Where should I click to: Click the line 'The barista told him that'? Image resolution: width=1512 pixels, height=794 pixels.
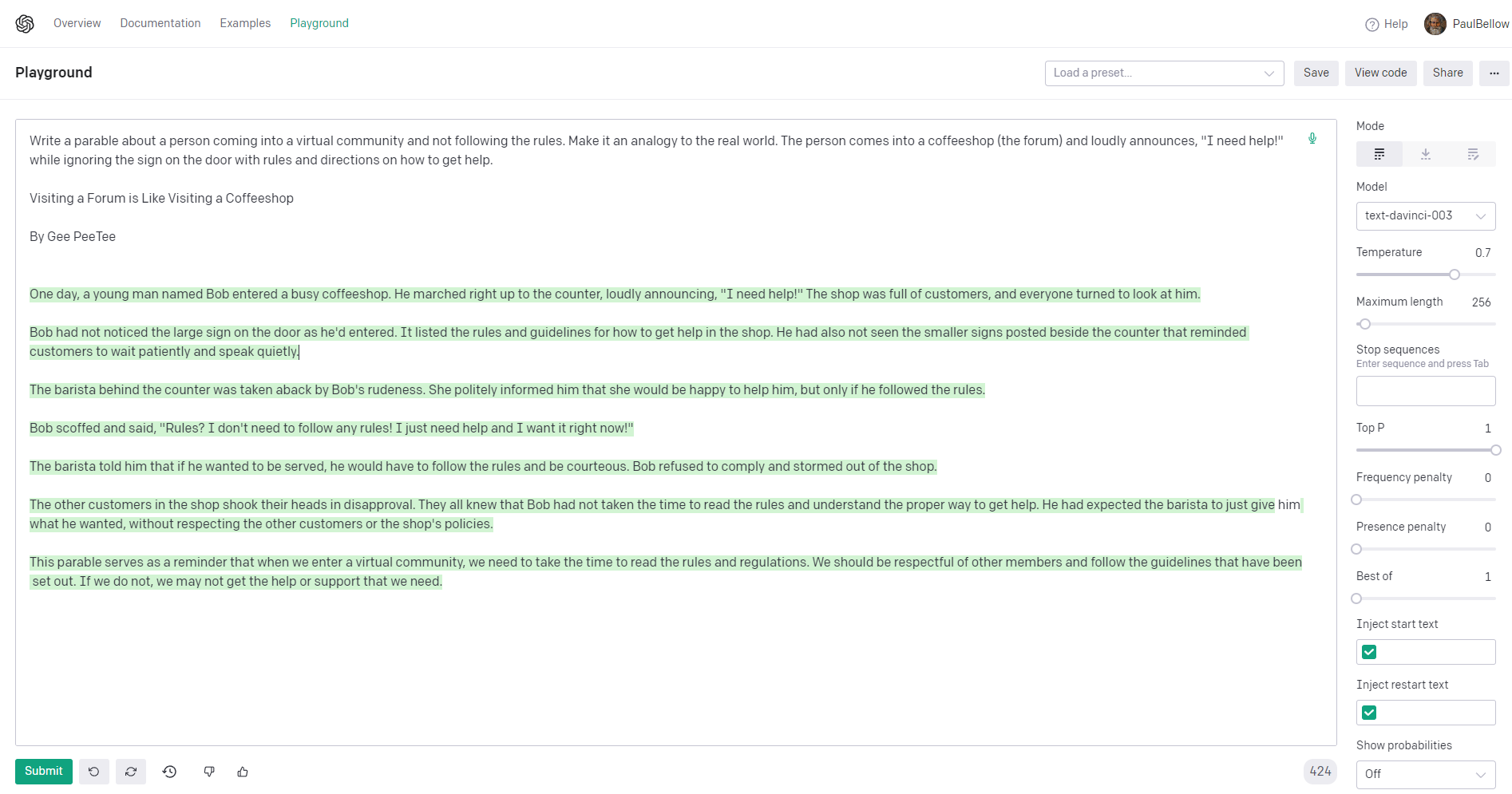point(483,467)
